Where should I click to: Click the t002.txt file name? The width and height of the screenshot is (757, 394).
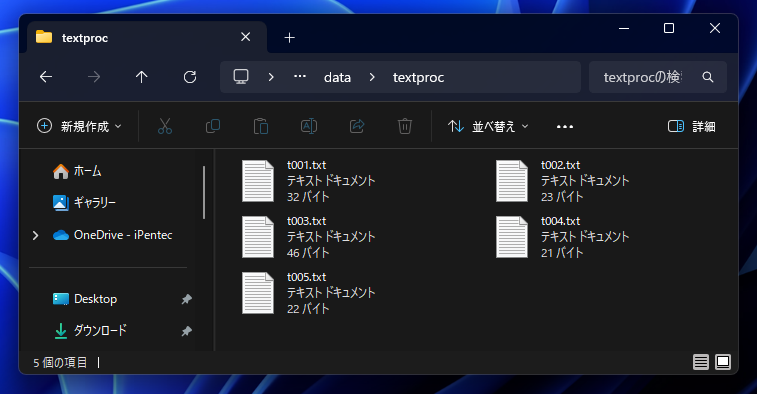(x=561, y=165)
